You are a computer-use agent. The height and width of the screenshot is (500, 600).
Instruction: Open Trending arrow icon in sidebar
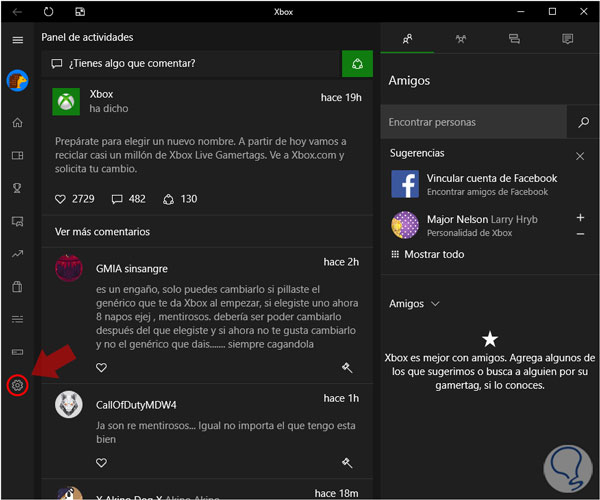pyautogui.click(x=17, y=254)
